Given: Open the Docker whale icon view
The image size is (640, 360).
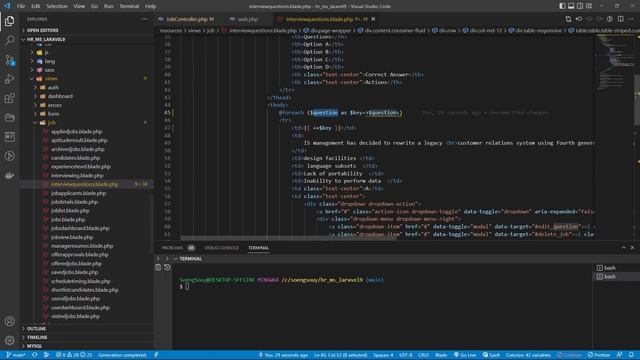Looking at the screenshot, I should [9, 176].
